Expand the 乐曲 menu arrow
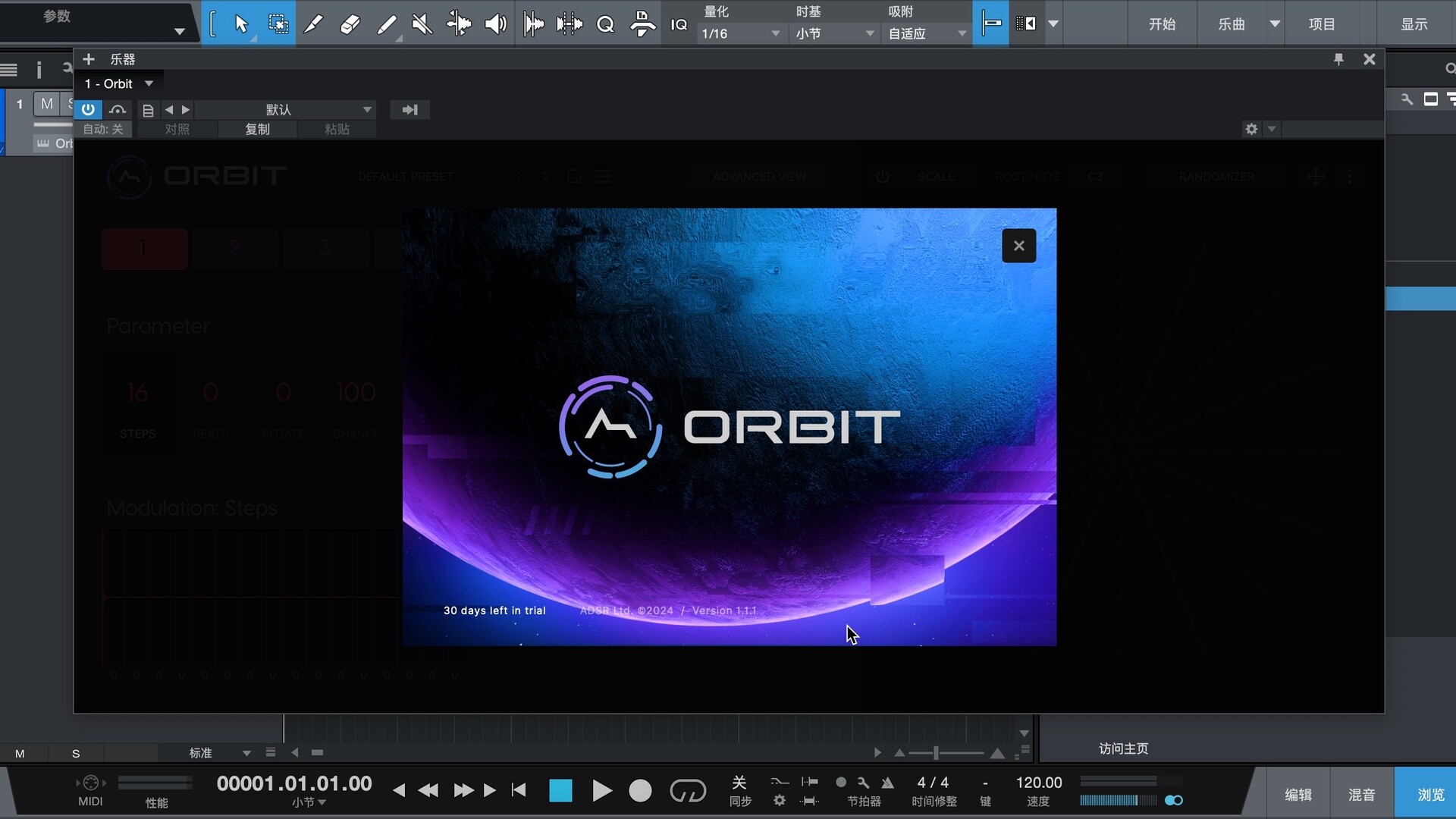The width and height of the screenshot is (1456, 819). pos(1275,24)
